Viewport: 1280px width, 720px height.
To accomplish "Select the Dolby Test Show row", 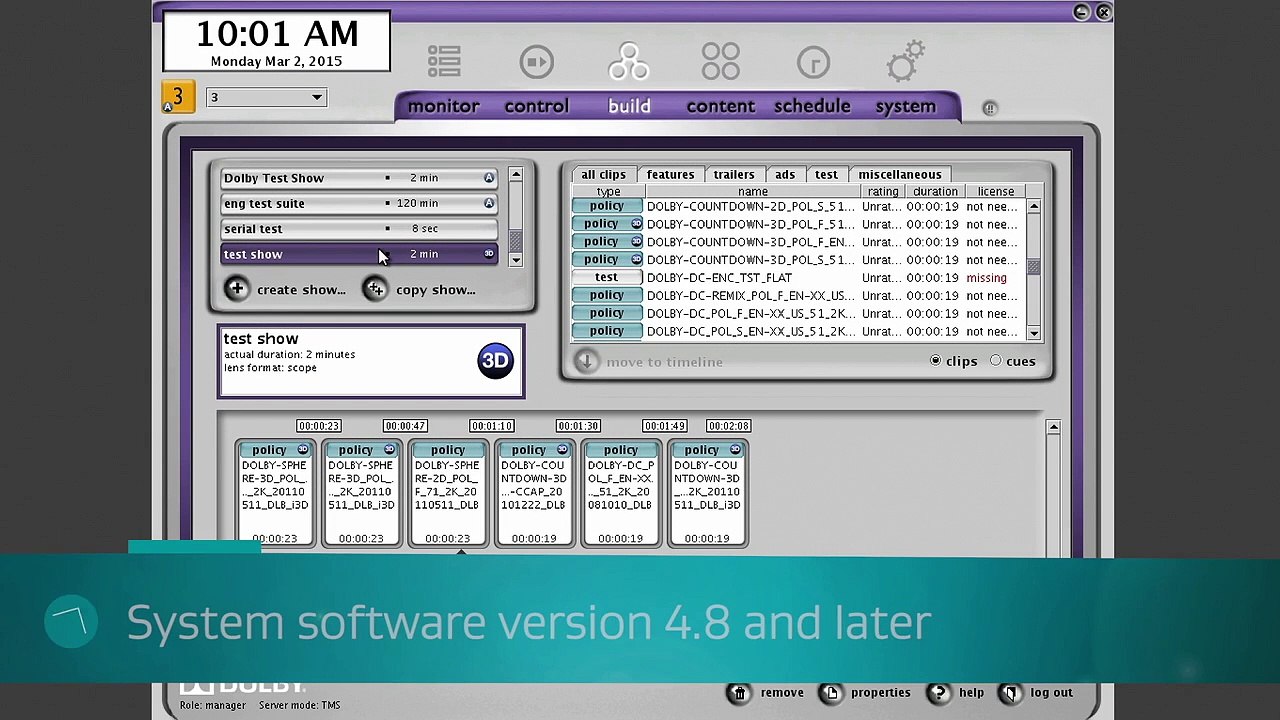I will [359, 178].
